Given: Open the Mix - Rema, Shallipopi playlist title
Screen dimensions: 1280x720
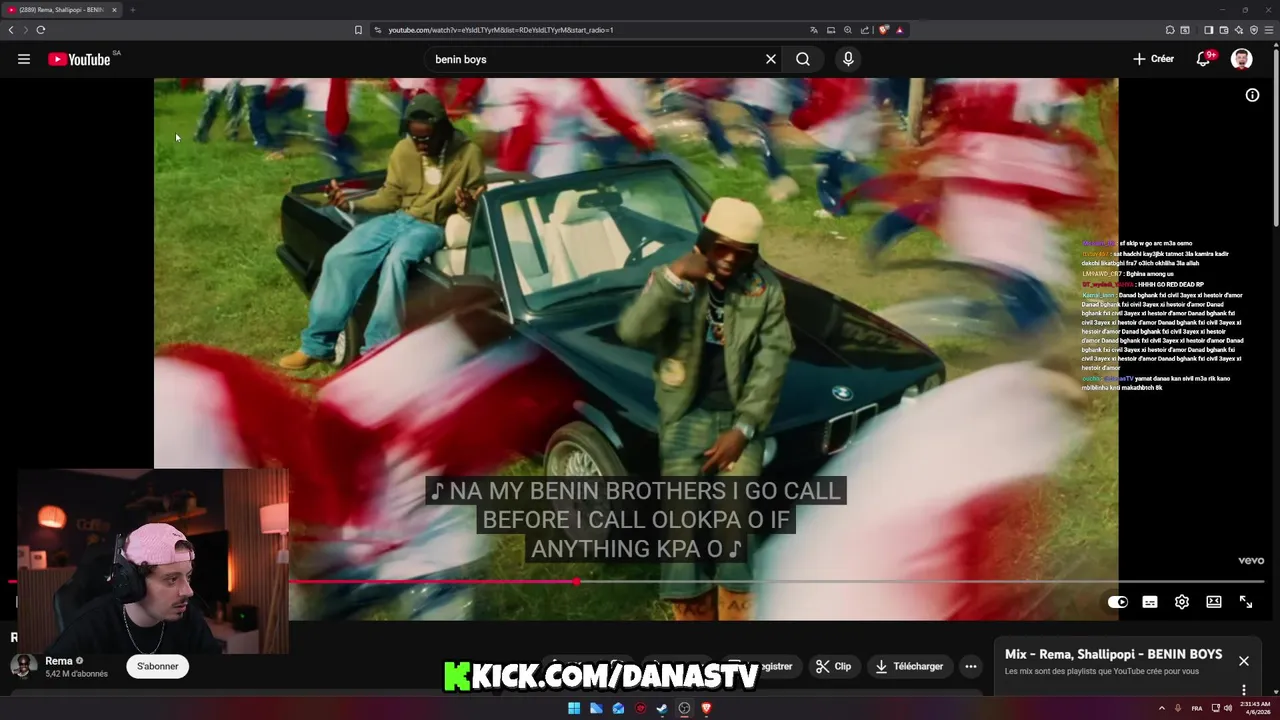Looking at the screenshot, I should pos(1113,654).
